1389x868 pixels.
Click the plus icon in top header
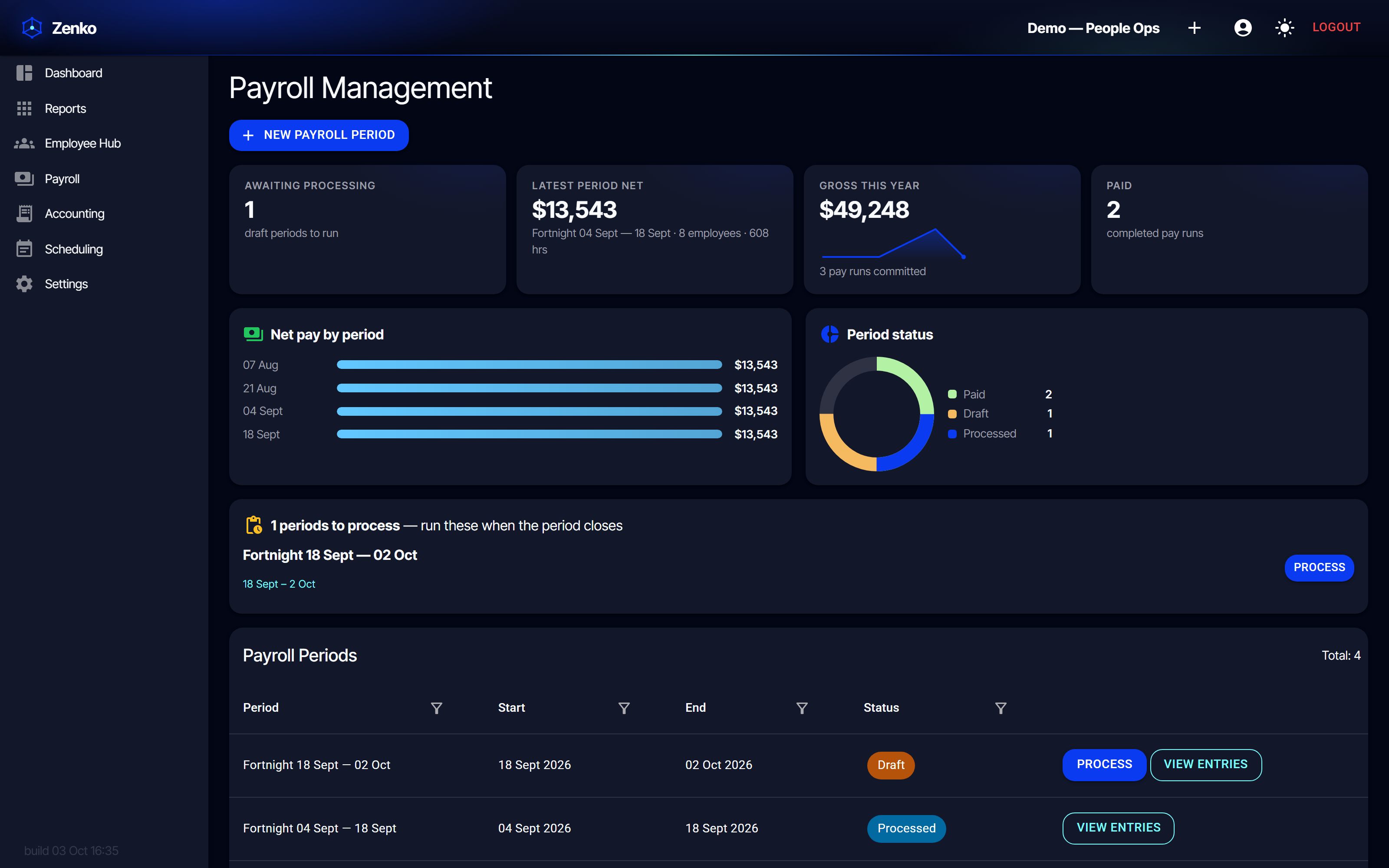[x=1195, y=27]
